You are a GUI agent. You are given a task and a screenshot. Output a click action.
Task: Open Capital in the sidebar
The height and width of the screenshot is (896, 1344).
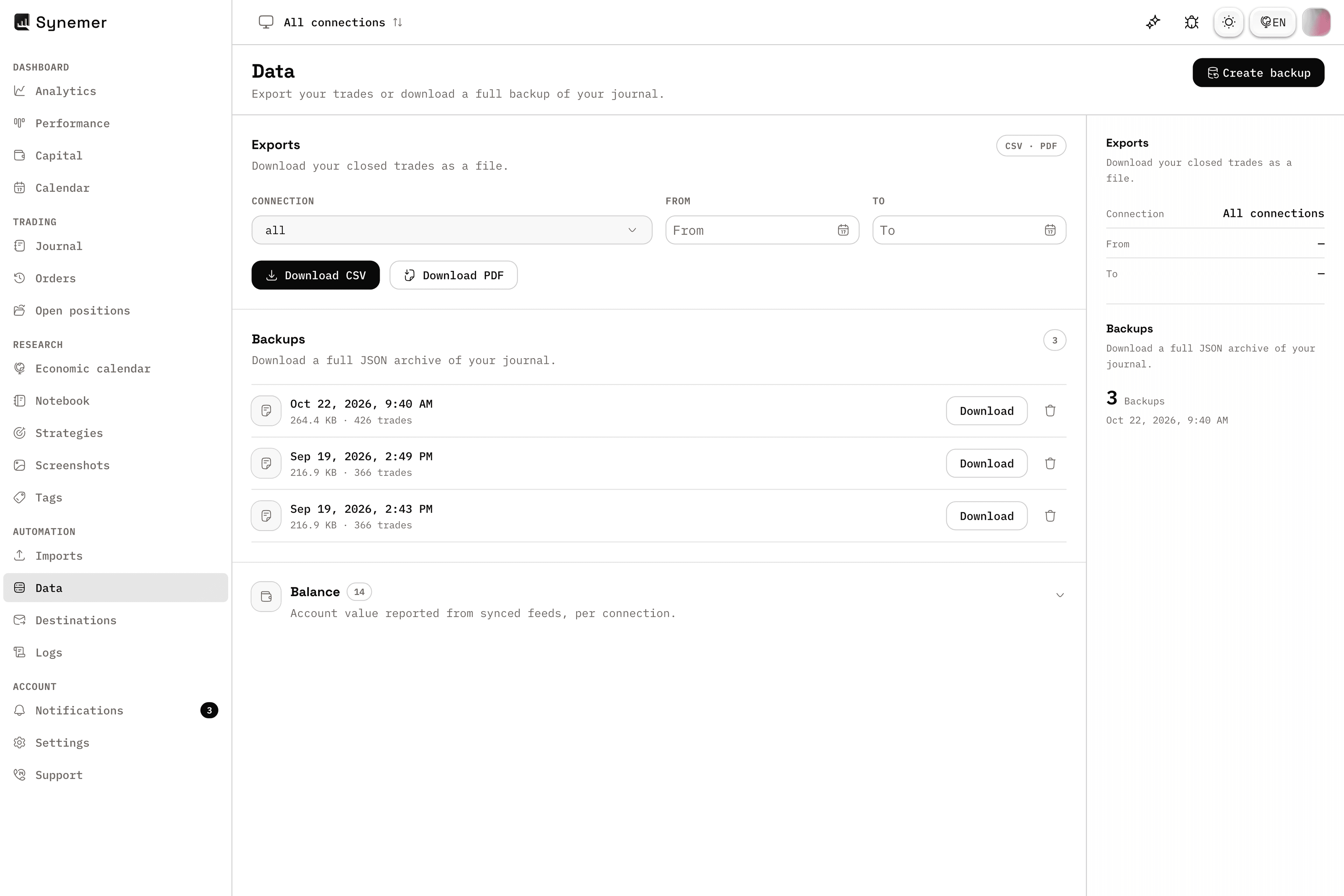coord(115,155)
